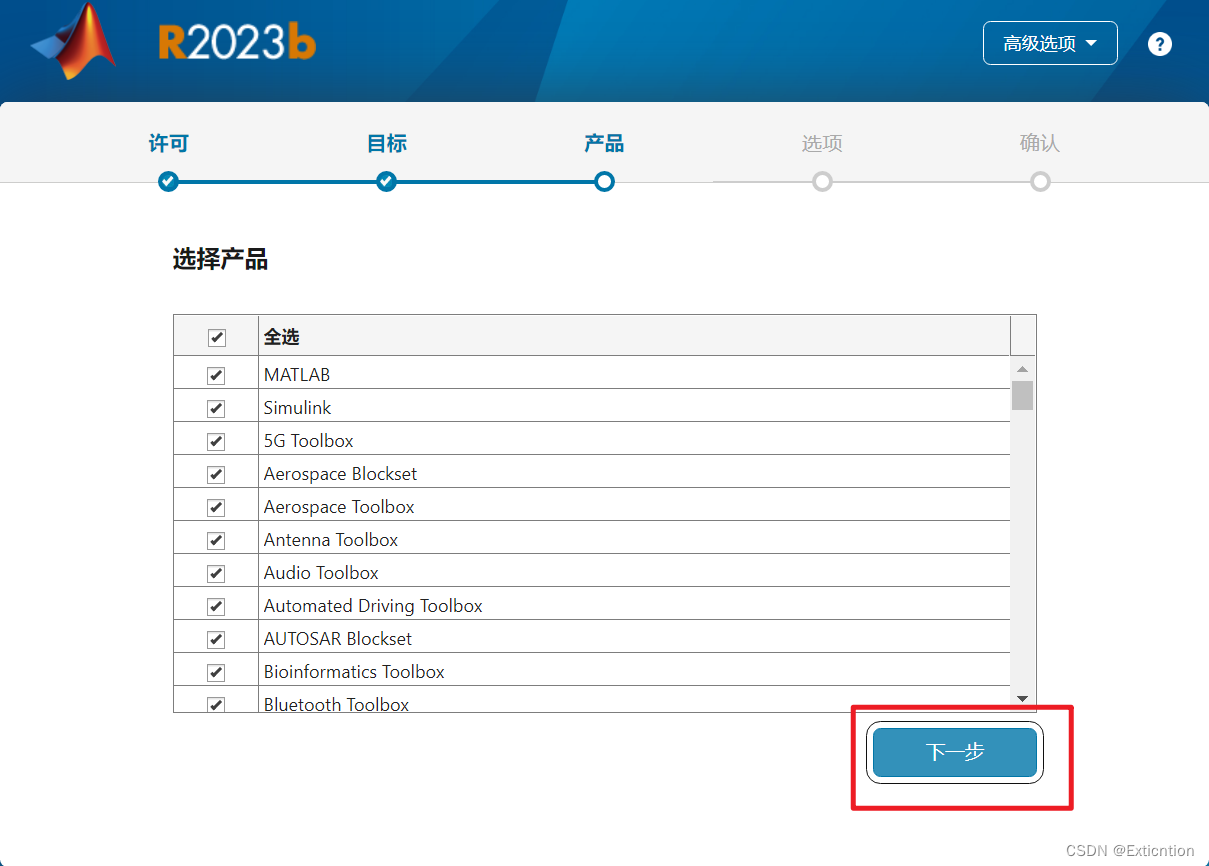Image resolution: width=1209 pixels, height=866 pixels.
Task: Click the AUTOSAR Blockset product name
Action: tap(338, 639)
